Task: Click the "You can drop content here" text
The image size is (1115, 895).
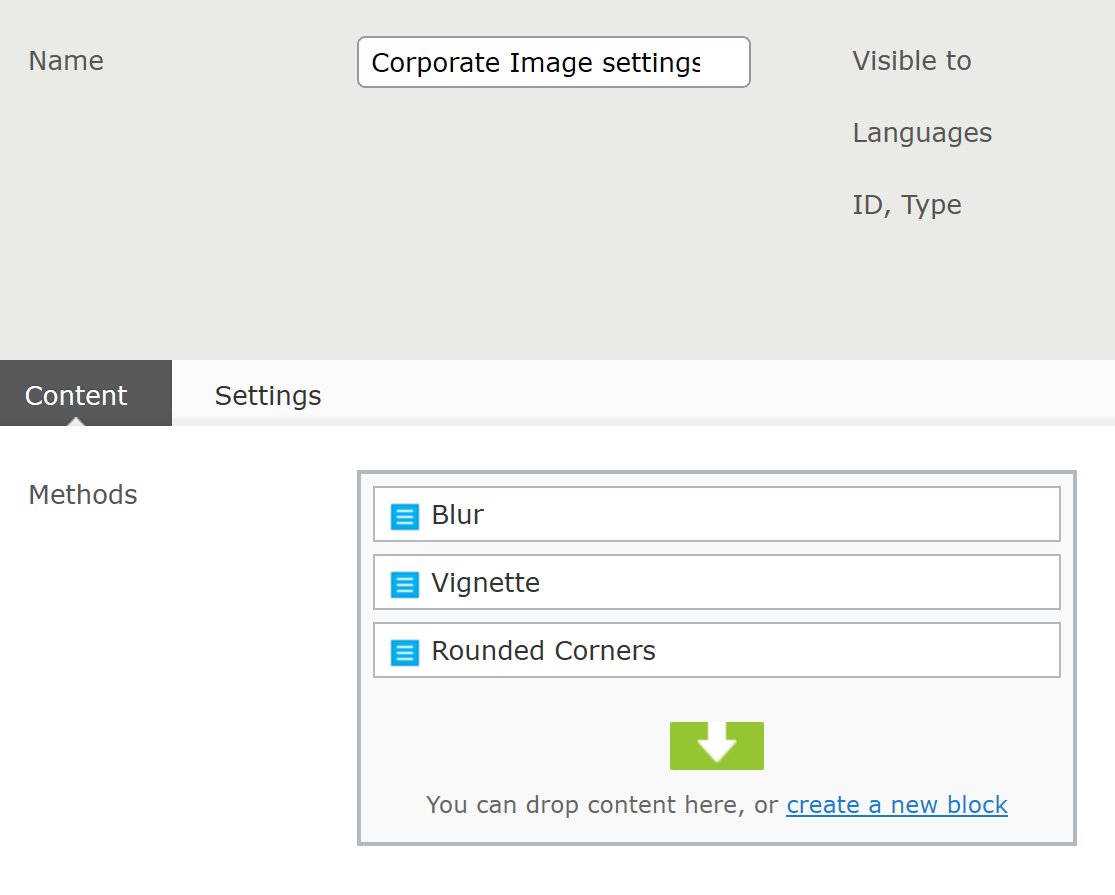Action: pyautogui.click(x=600, y=805)
